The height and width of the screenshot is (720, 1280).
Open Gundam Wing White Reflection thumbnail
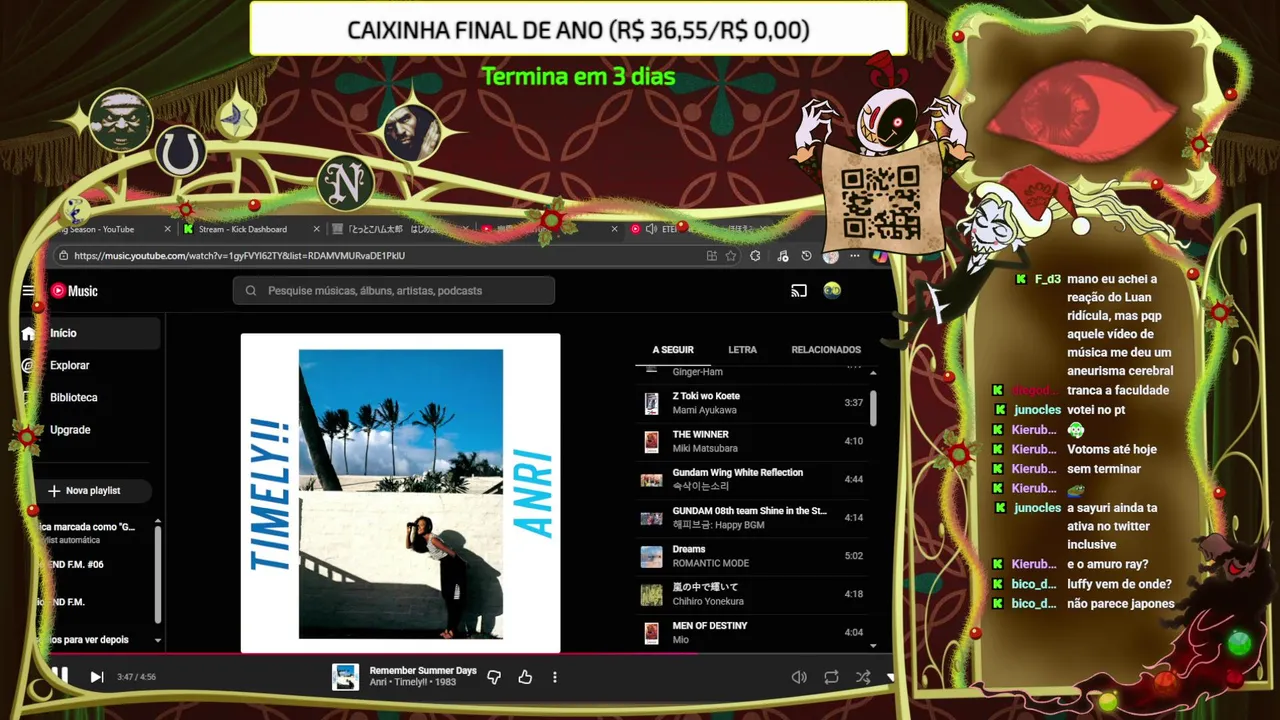coord(652,479)
